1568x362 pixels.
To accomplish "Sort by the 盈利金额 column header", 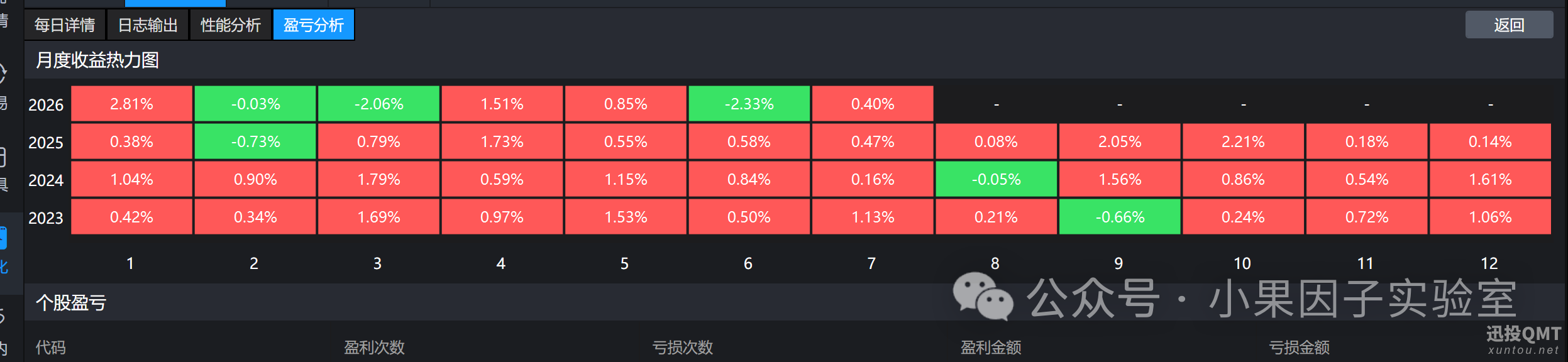I will [991, 348].
